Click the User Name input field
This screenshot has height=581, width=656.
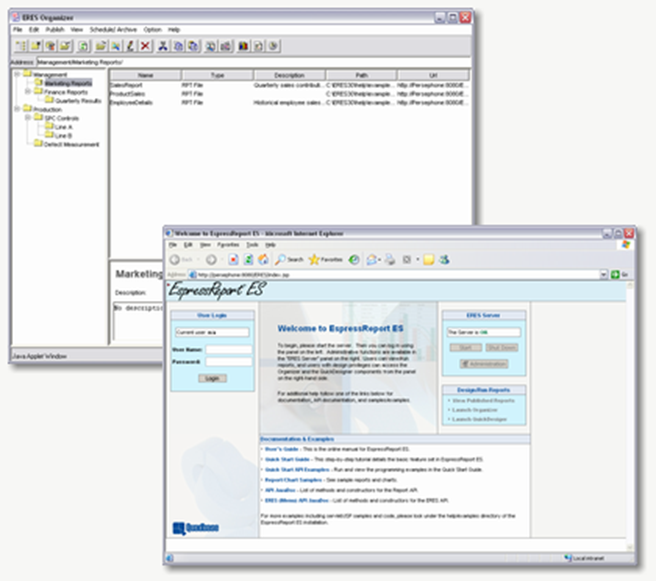tap(228, 350)
